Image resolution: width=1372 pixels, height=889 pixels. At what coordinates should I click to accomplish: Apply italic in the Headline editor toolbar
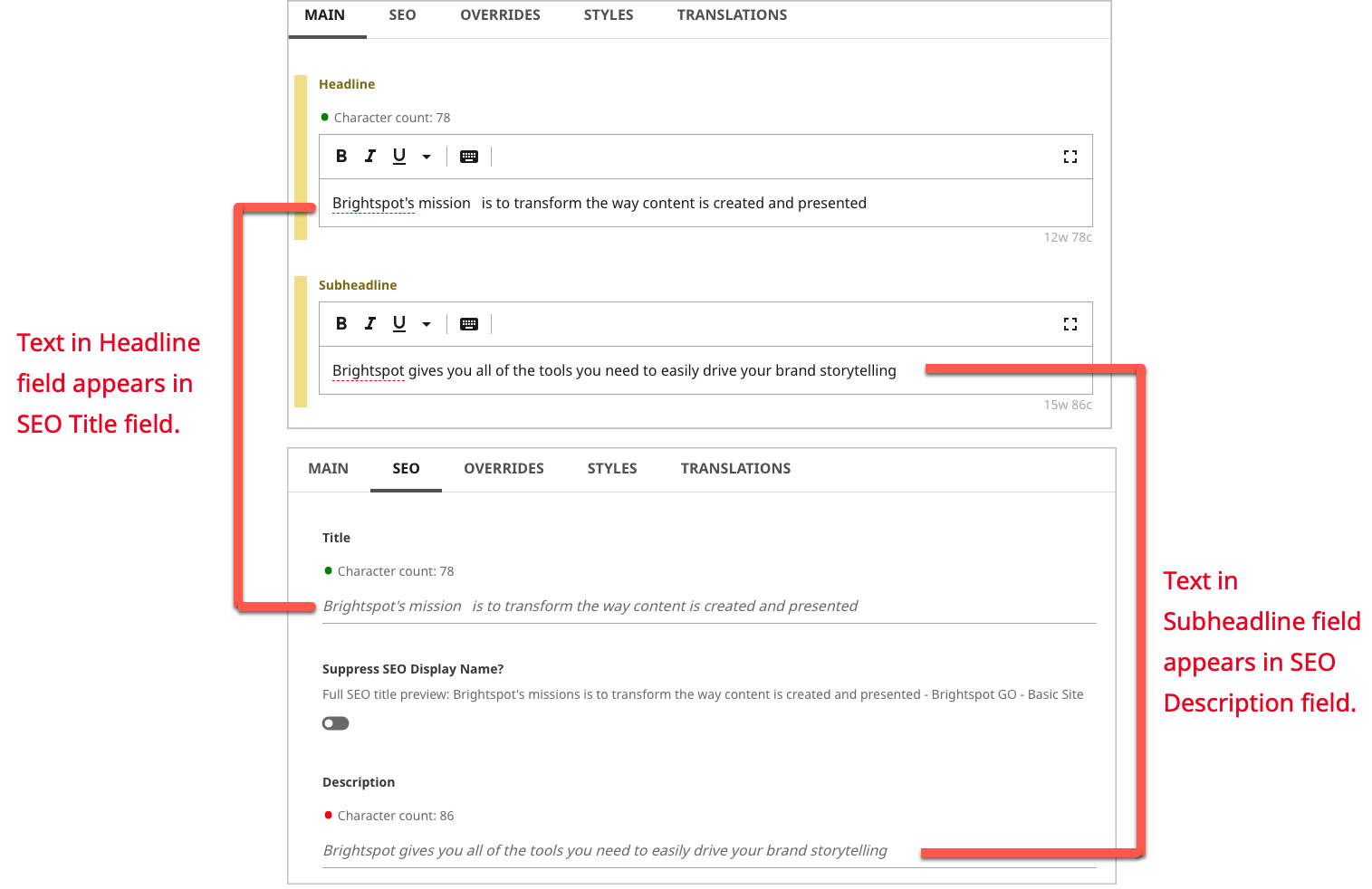(370, 156)
